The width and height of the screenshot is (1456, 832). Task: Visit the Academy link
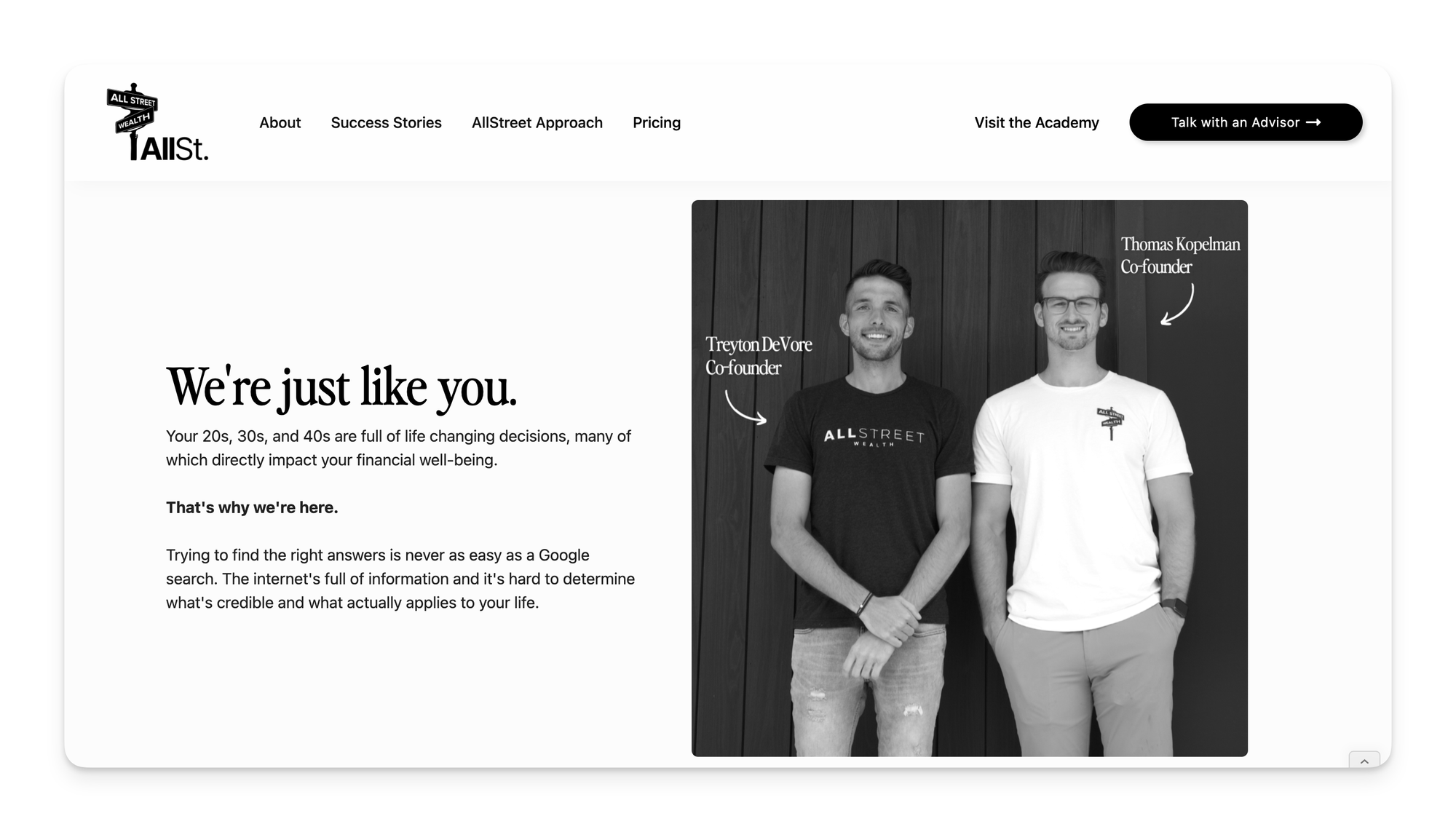click(x=1037, y=122)
